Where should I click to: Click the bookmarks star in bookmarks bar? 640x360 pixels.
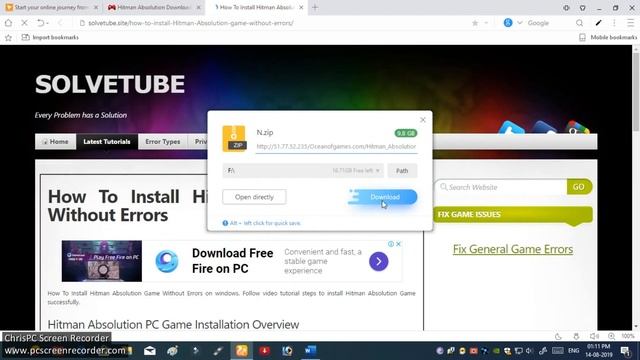click(x=8, y=38)
